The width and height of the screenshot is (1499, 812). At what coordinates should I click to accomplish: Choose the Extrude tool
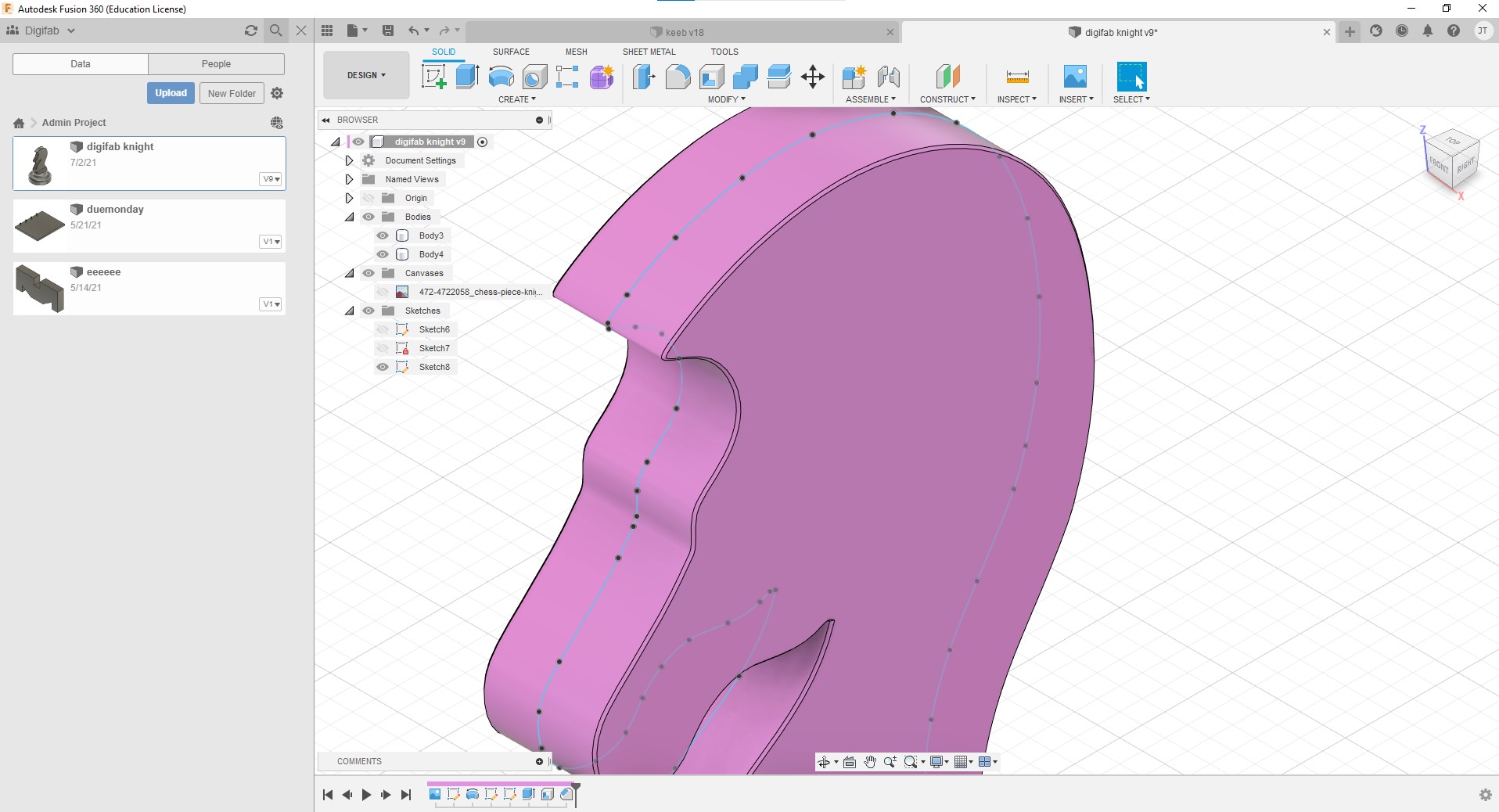point(467,77)
